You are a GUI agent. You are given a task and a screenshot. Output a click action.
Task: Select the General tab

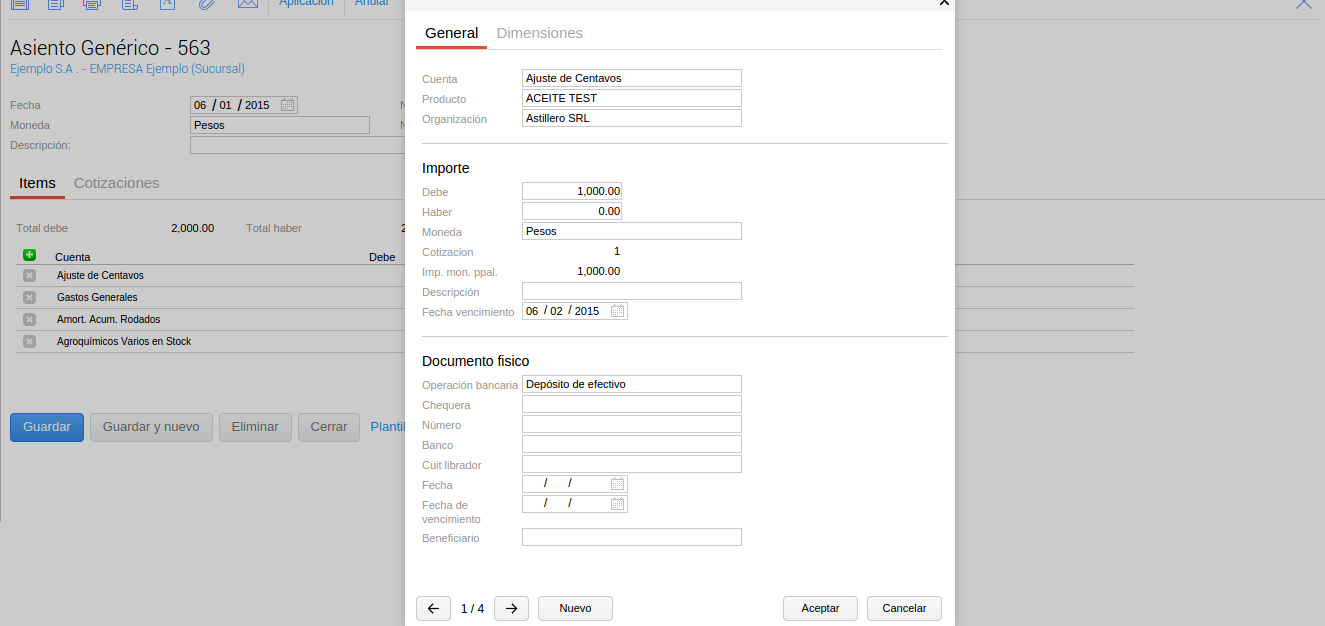451,33
